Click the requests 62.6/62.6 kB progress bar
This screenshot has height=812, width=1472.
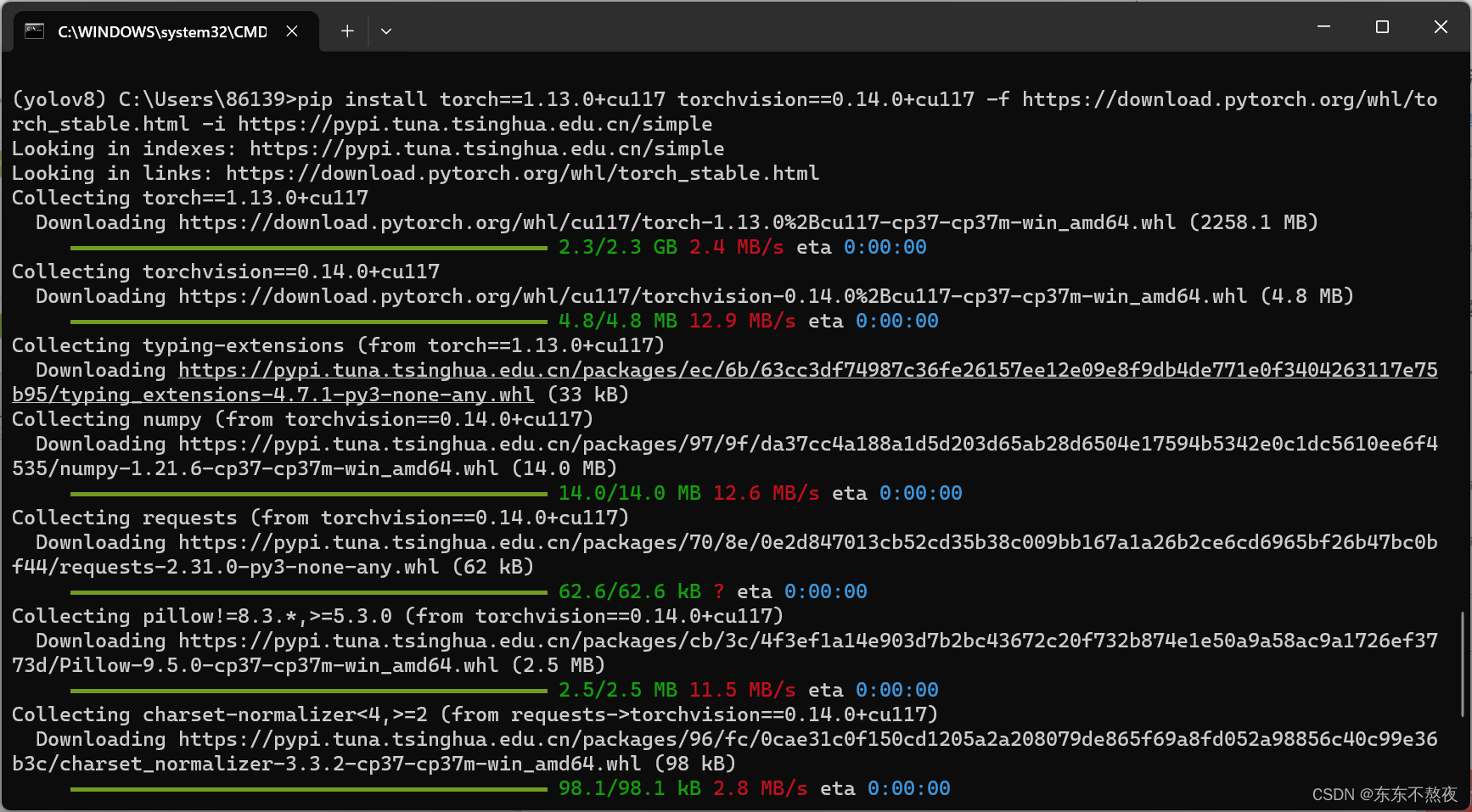(309, 592)
